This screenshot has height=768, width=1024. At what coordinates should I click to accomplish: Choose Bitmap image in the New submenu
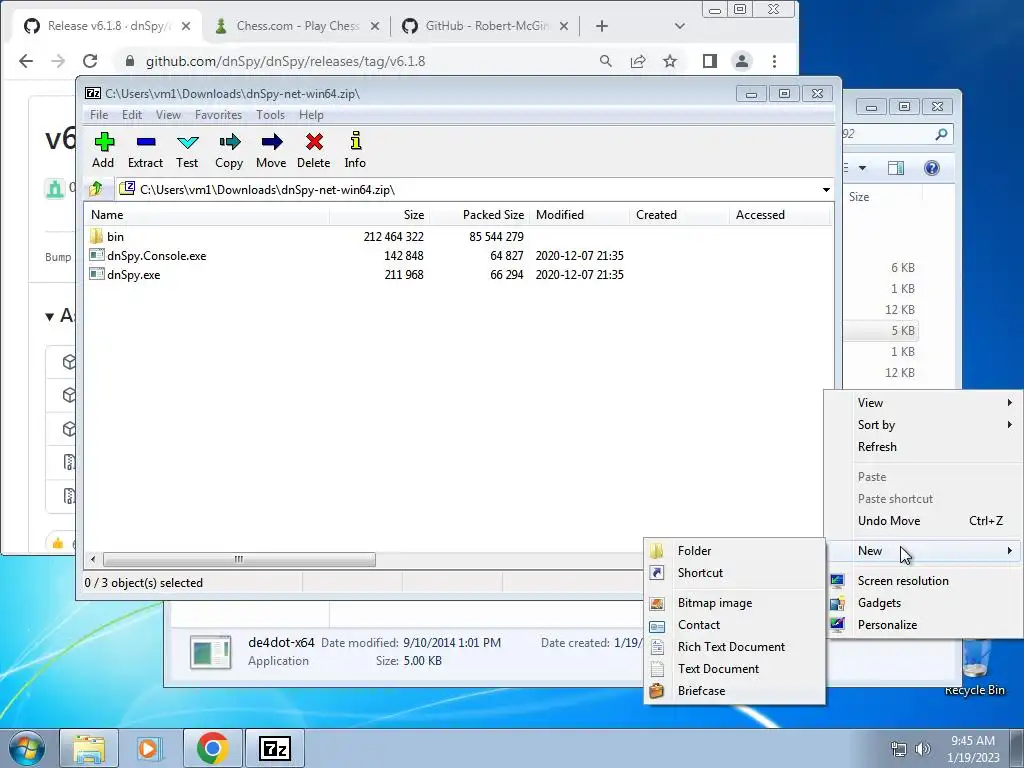tap(734, 603)
